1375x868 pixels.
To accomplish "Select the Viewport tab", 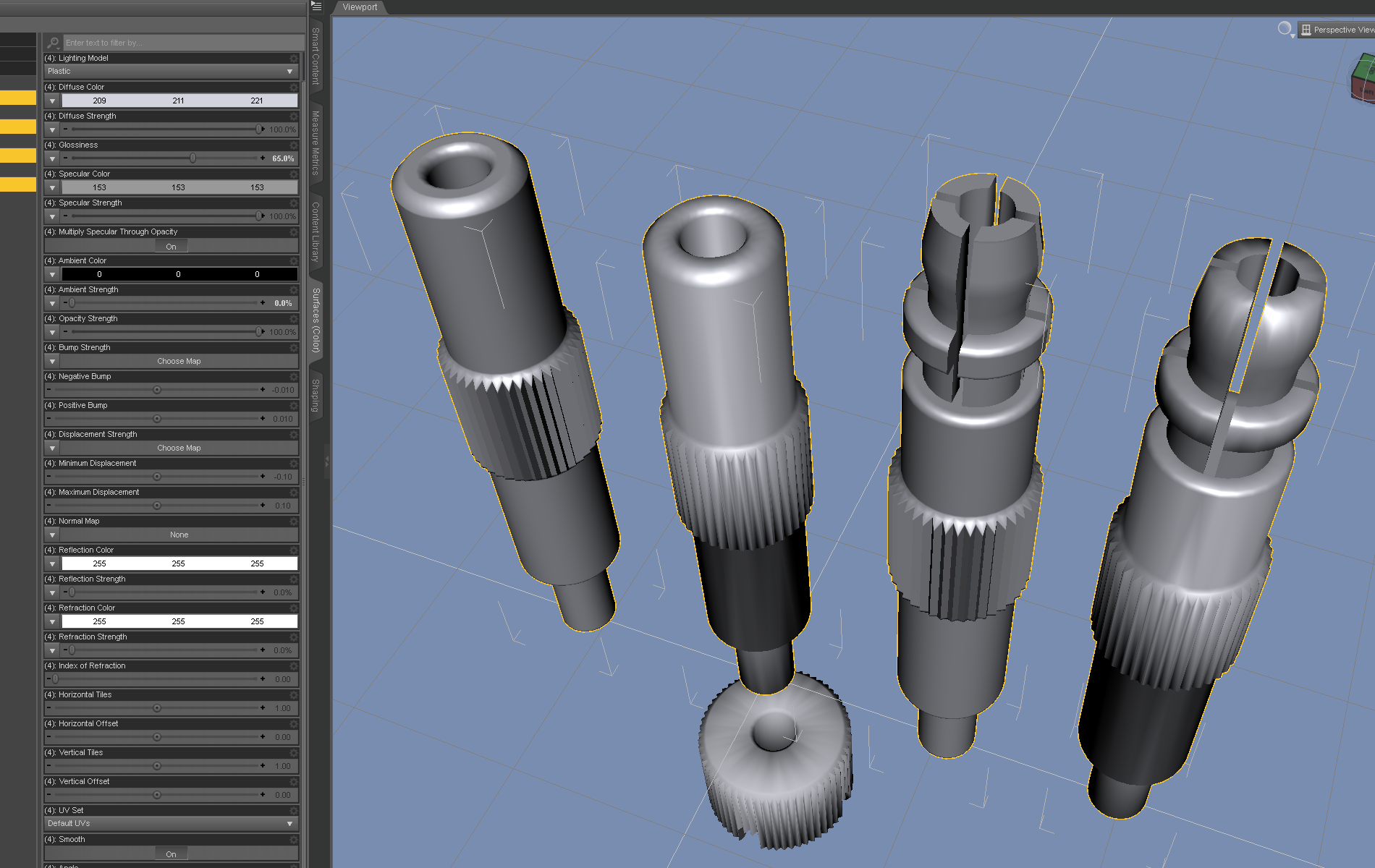I will (x=360, y=7).
